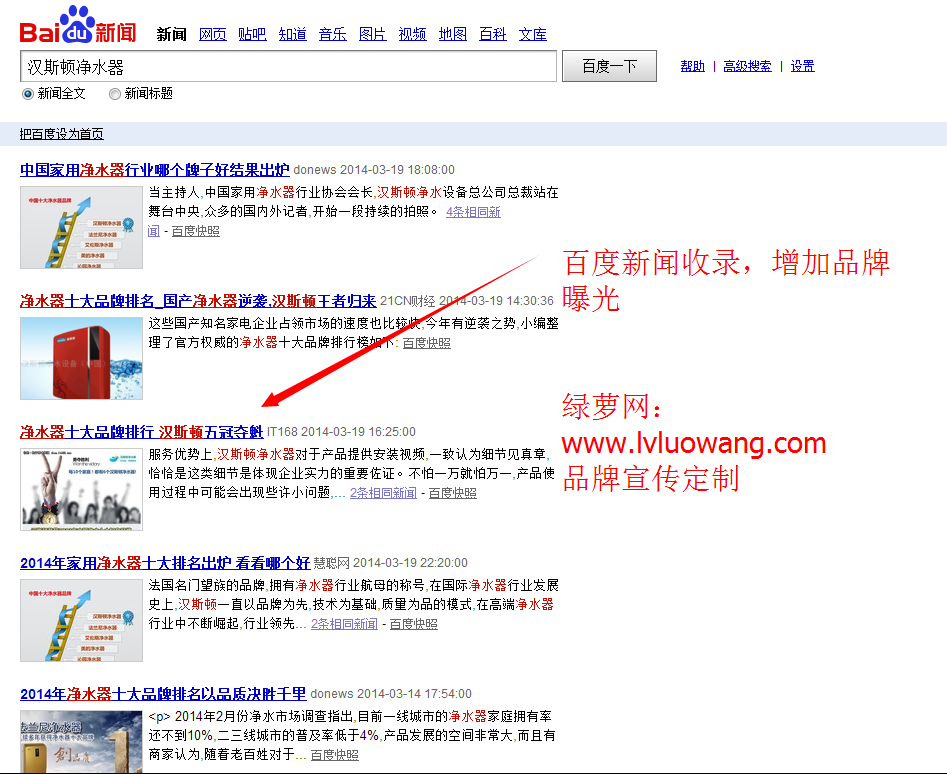Click the source text IT168 2014-03-19 16:25:00
The height and width of the screenshot is (774, 947).
(x=341, y=432)
